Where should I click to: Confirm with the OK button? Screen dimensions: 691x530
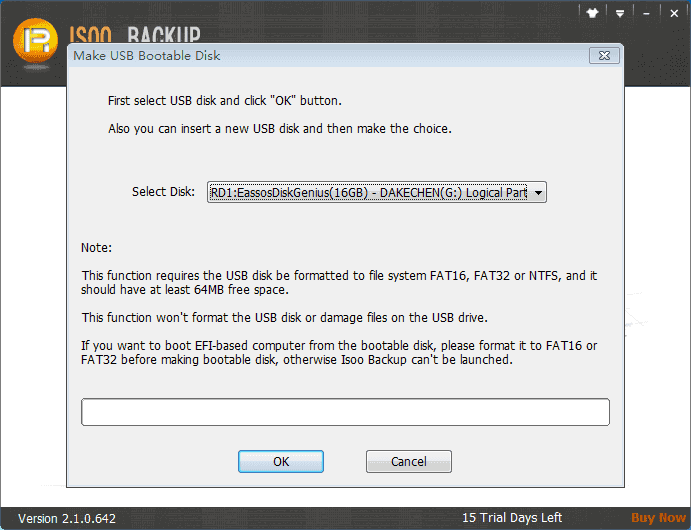click(x=281, y=461)
